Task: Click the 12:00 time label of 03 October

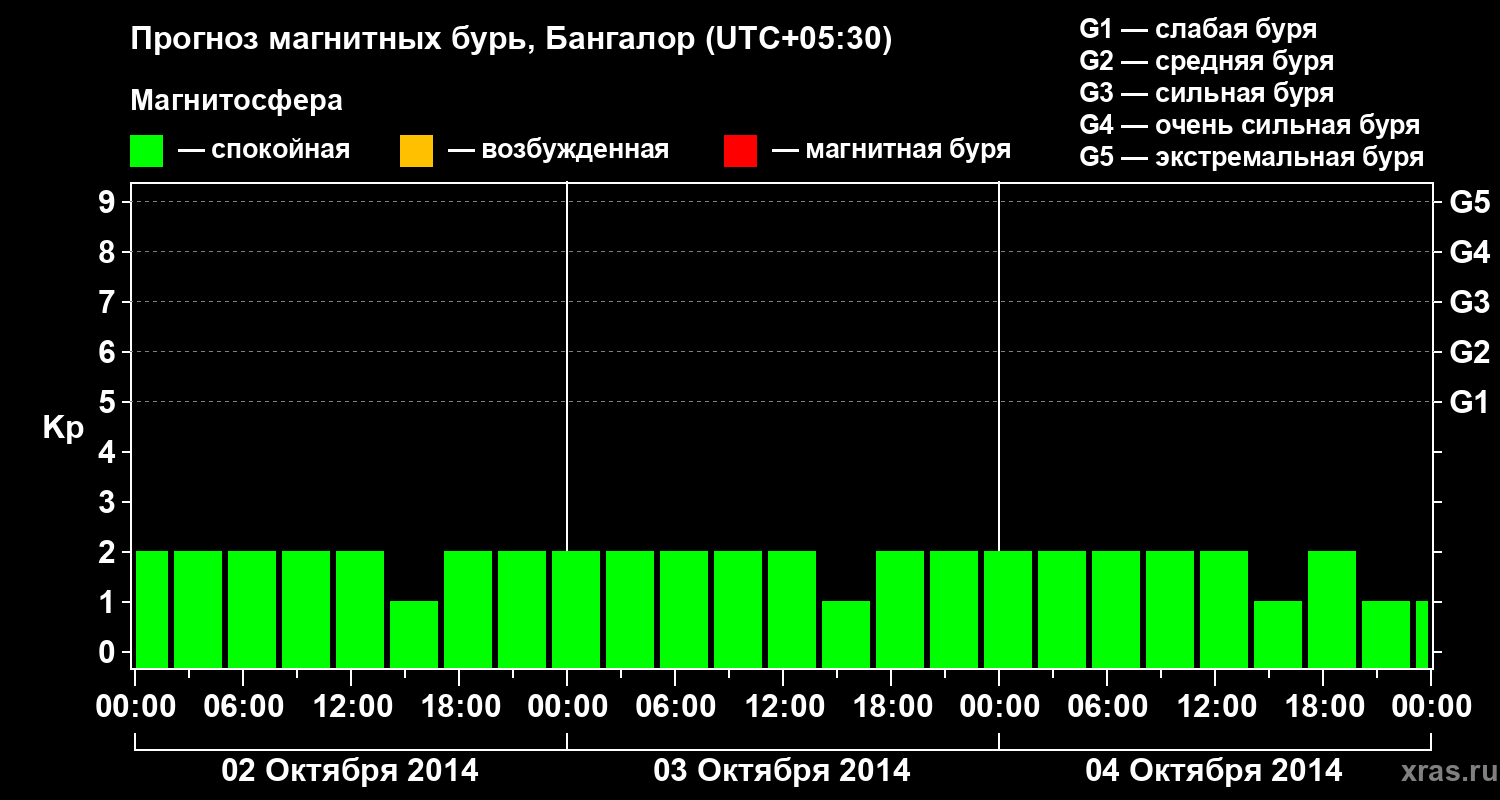Action: (x=783, y=707)
